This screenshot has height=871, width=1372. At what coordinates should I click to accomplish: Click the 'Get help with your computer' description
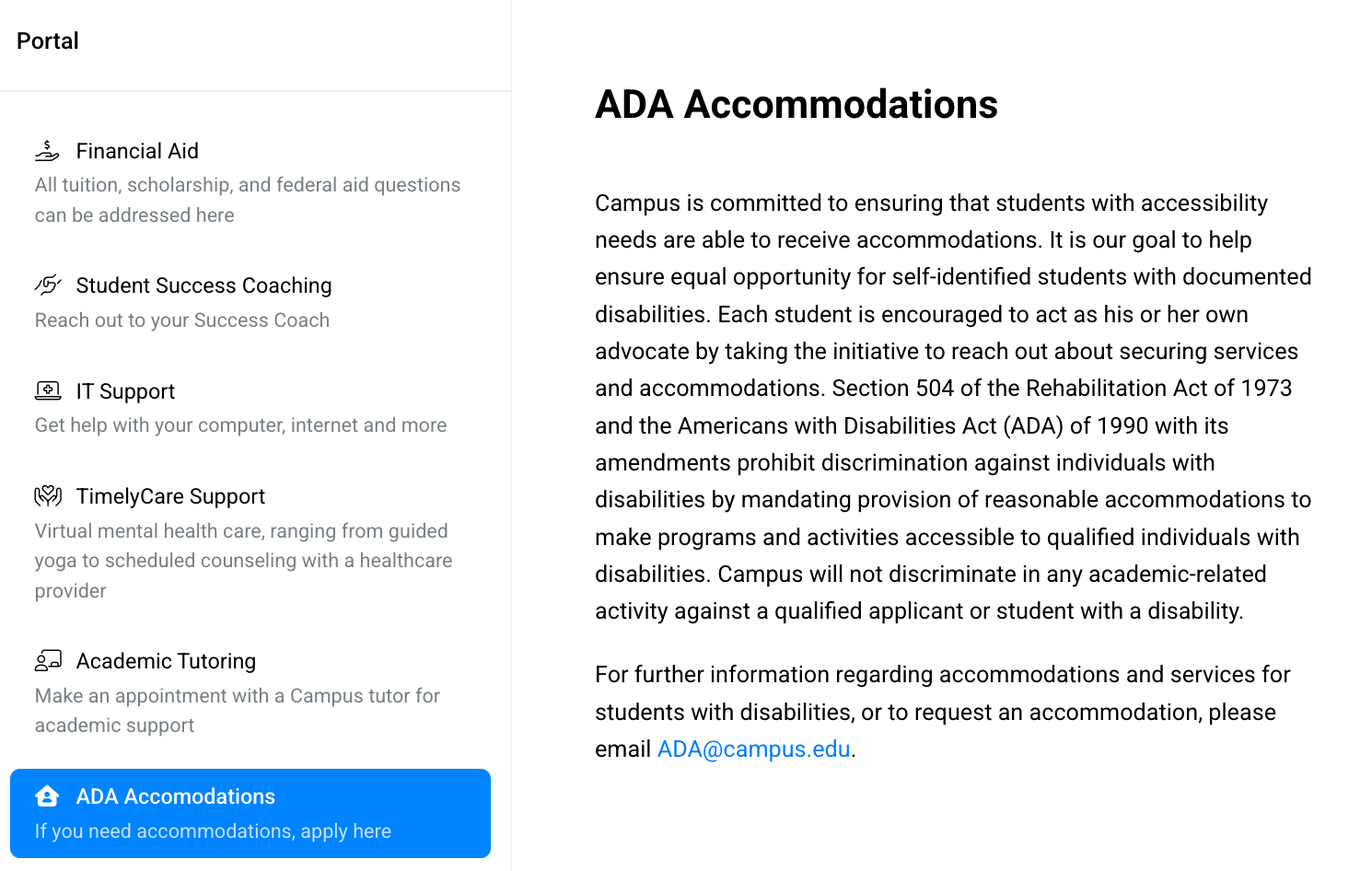[240, 425]
